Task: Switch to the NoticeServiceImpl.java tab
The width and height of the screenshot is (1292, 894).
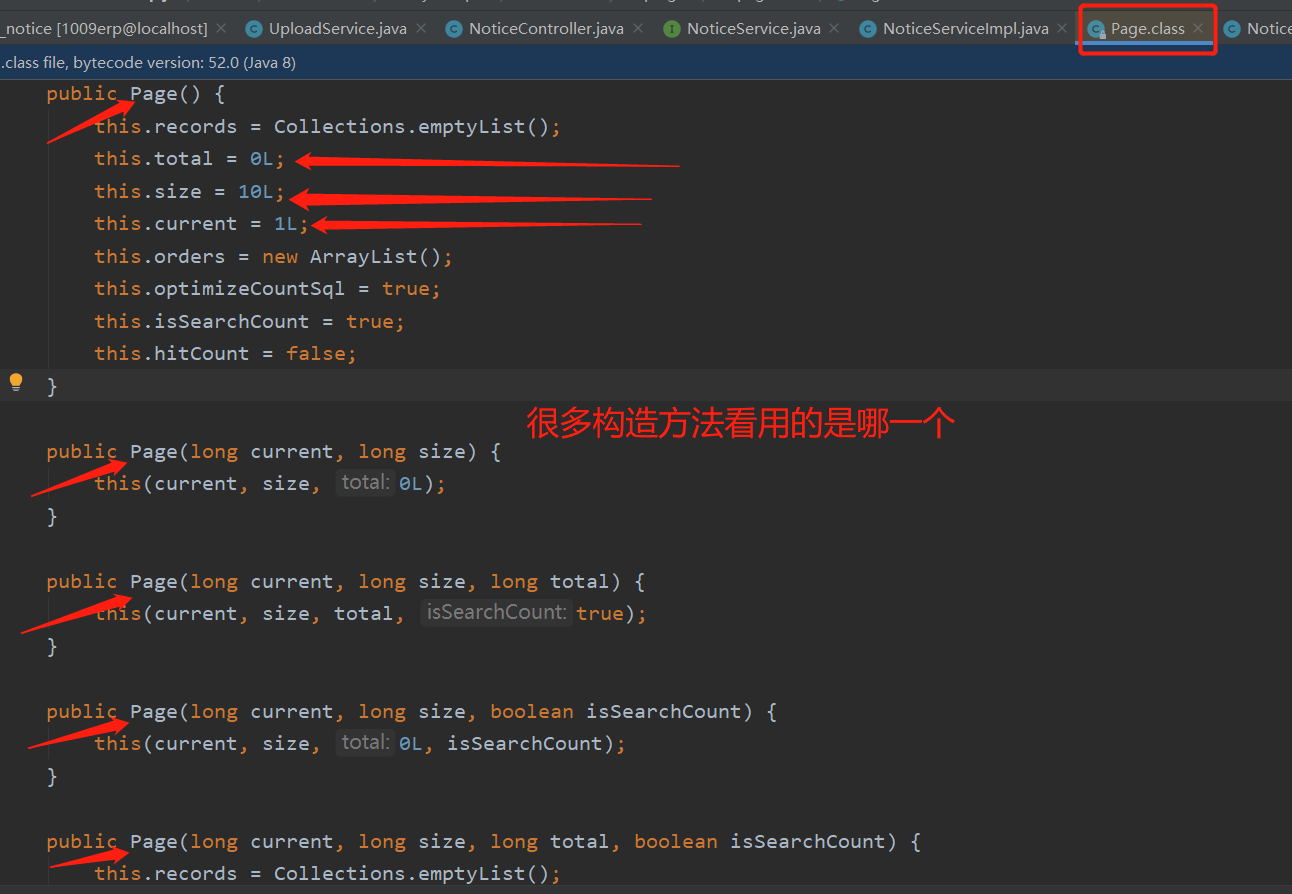Action: coord(966,29)
